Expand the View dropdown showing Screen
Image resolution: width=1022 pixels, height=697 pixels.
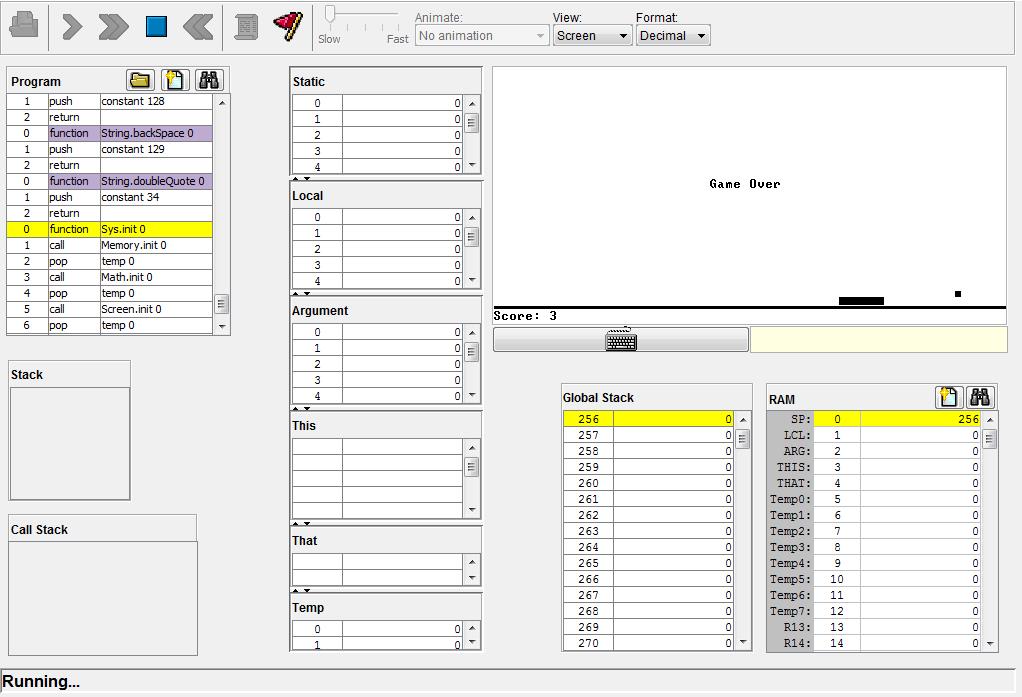pos(592,36)
